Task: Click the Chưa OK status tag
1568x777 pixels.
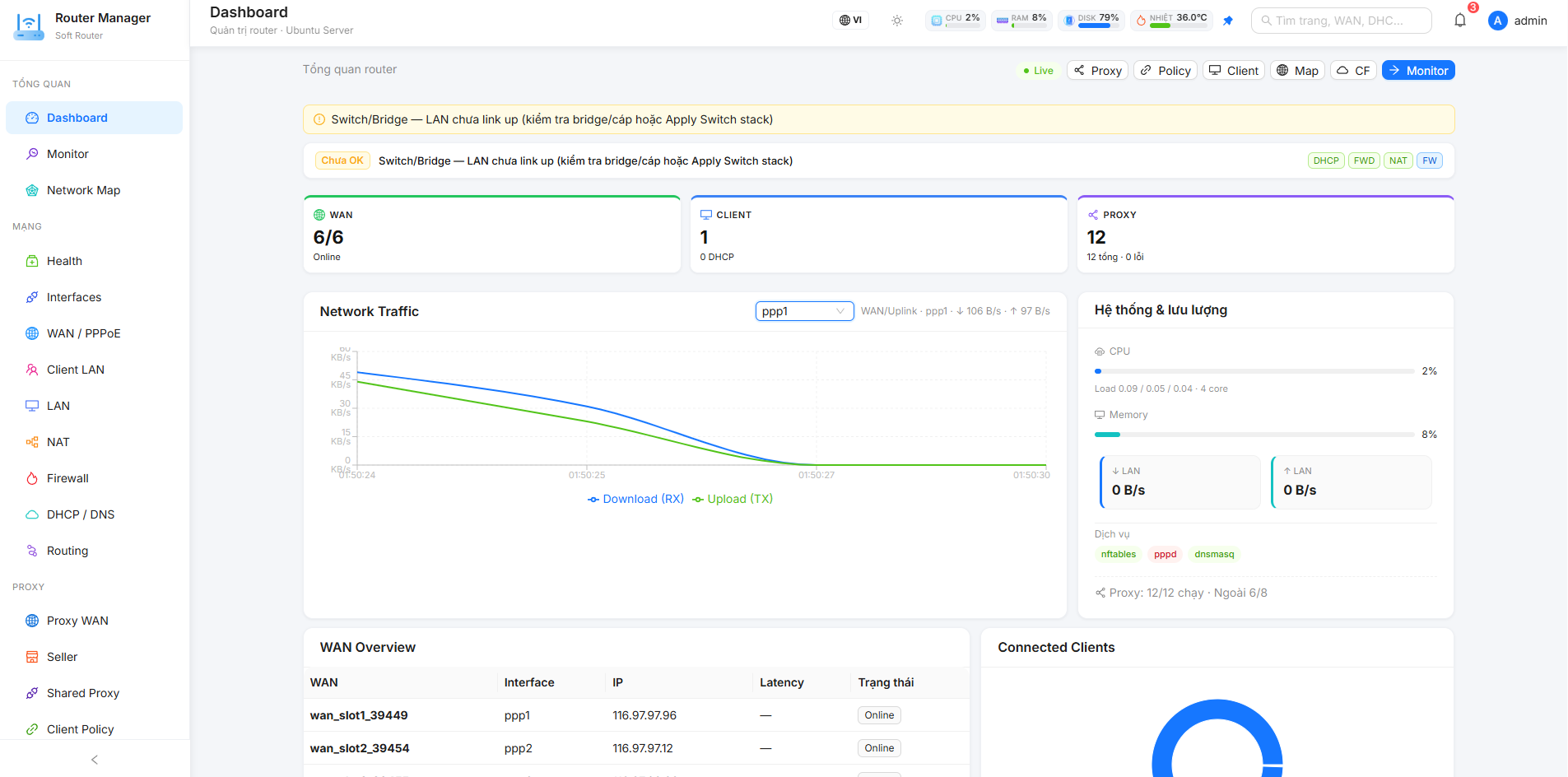Action: pyautogui.click(x=342, y=161)
